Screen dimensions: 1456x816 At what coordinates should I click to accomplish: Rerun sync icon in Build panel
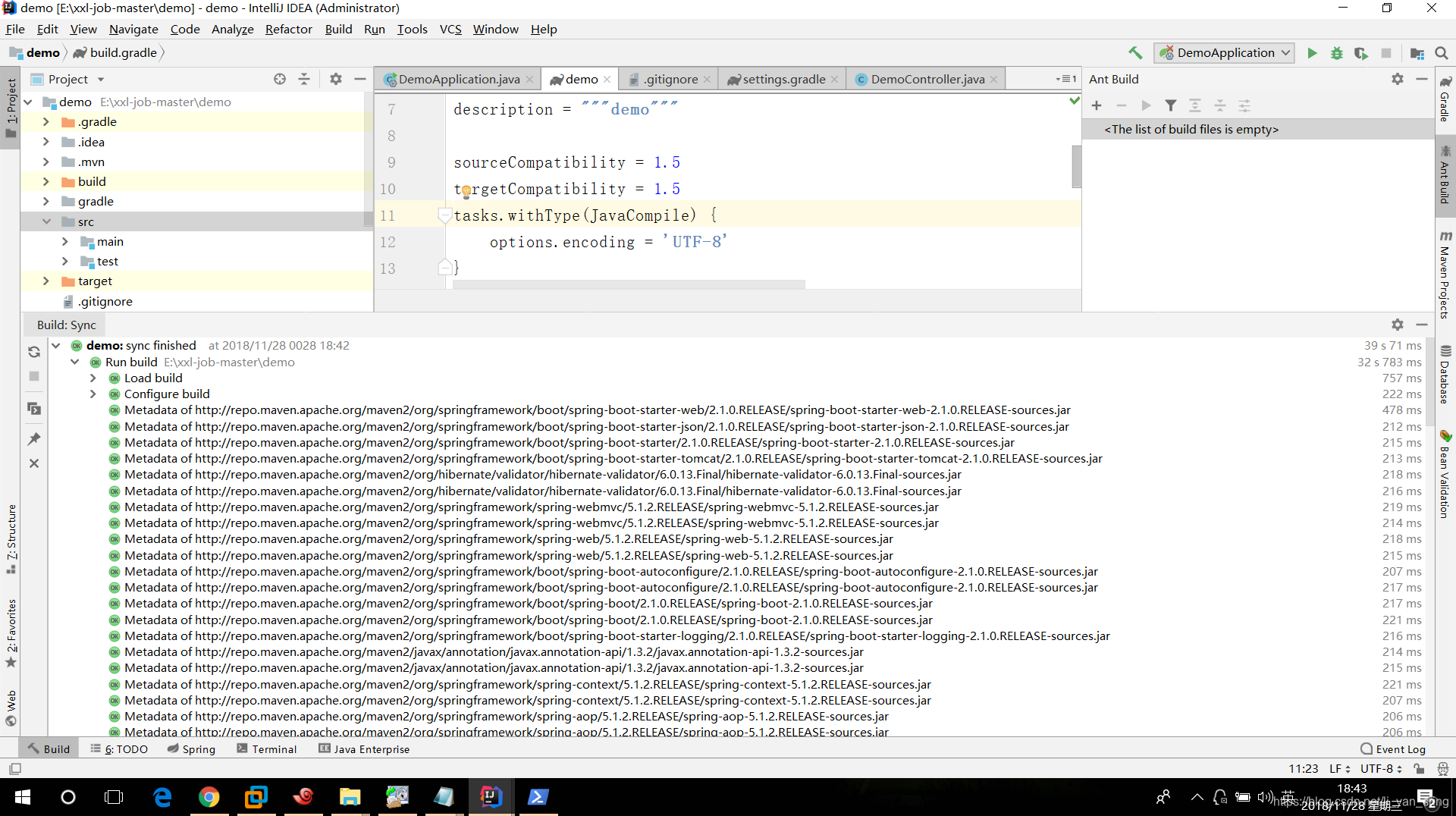pyautogui.click(x=34, y=352)
